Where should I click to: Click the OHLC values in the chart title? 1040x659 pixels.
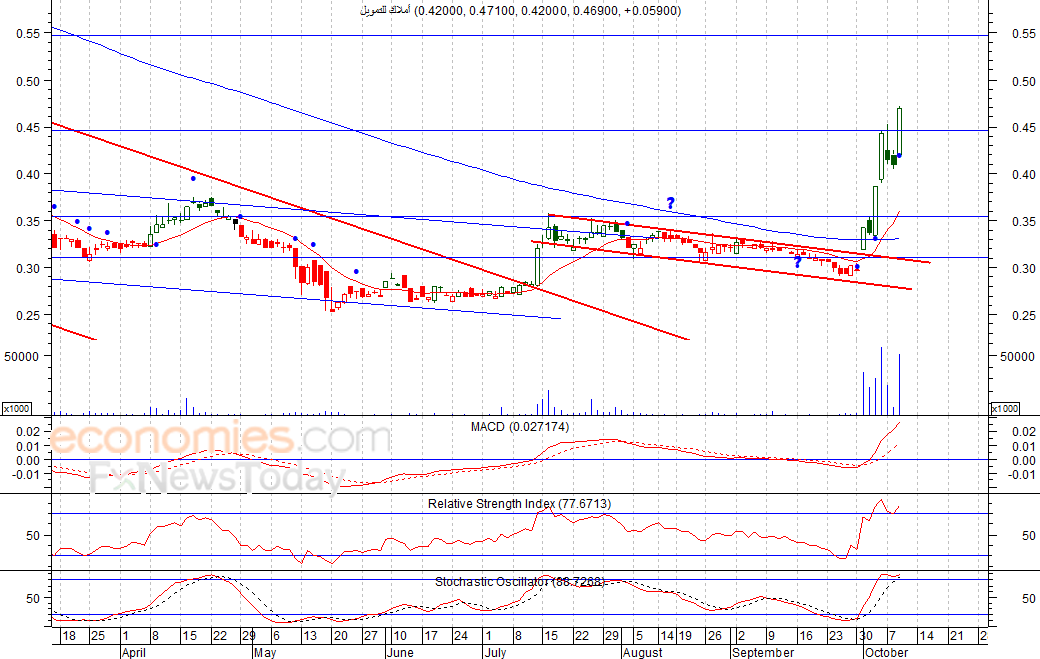pos(547,11)
